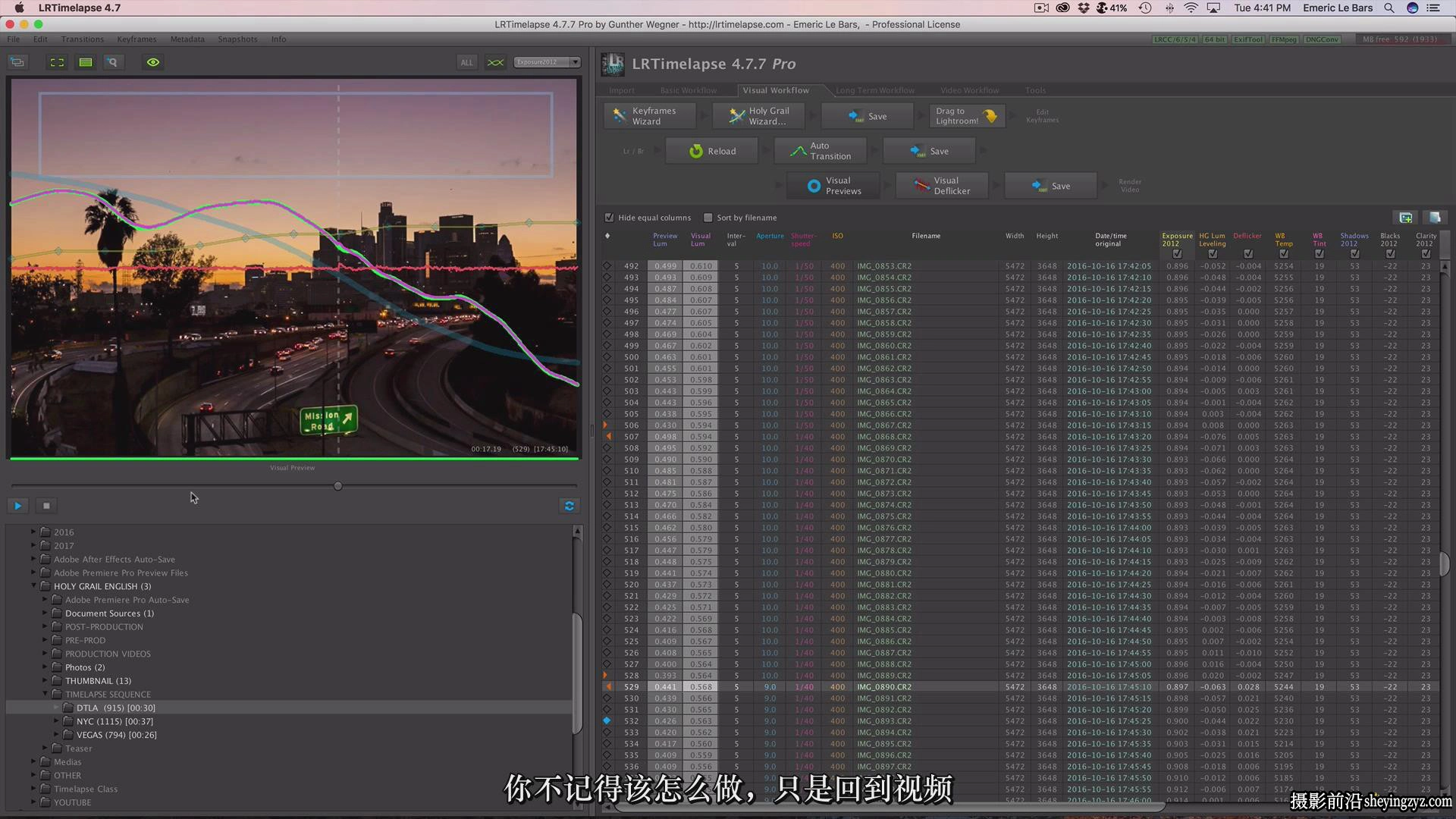Uncheck the Exposure 2012 column checkbox
Screen dimensions: 1456x819
click(x=1177, y=254)
